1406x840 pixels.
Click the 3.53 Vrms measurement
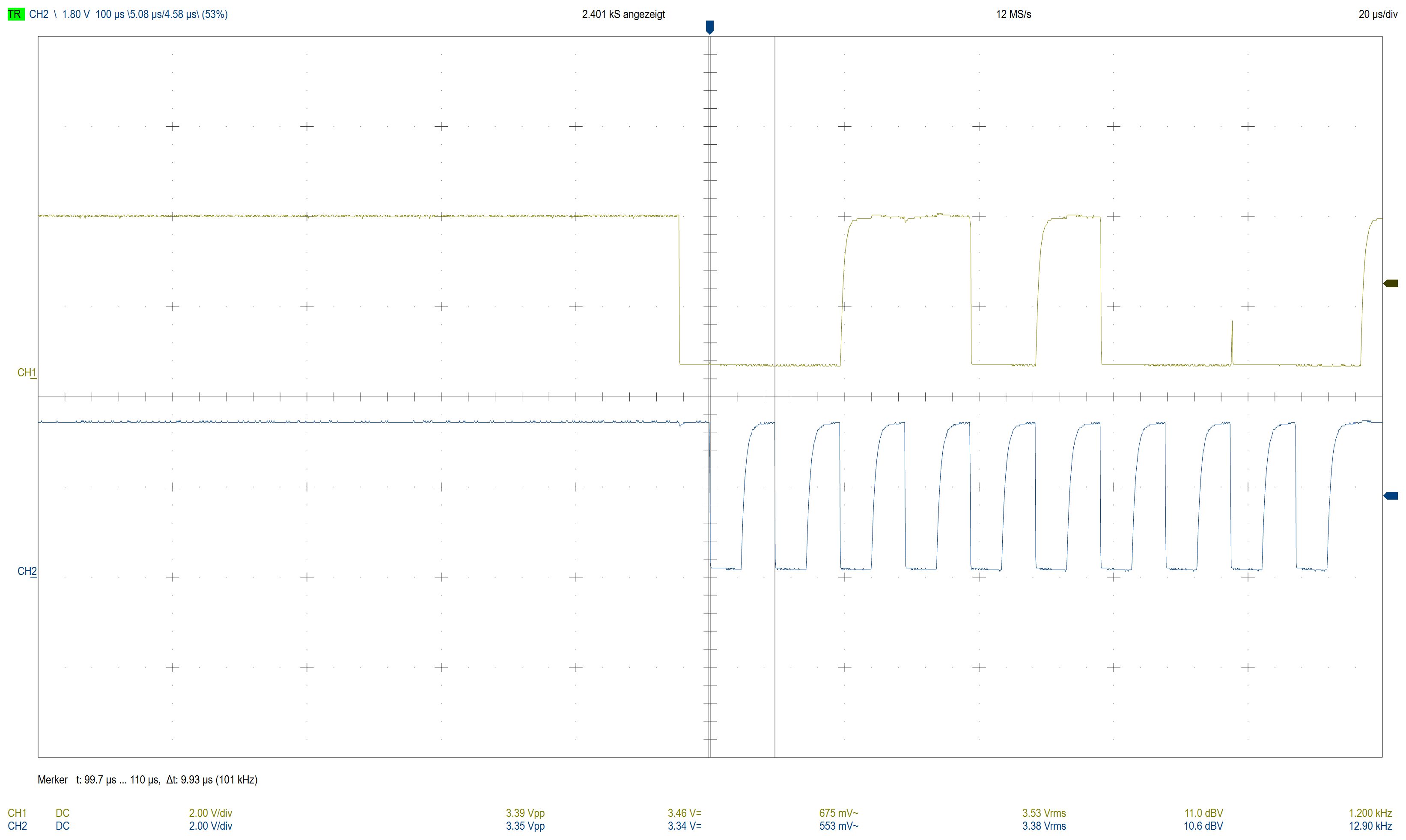1044,813
